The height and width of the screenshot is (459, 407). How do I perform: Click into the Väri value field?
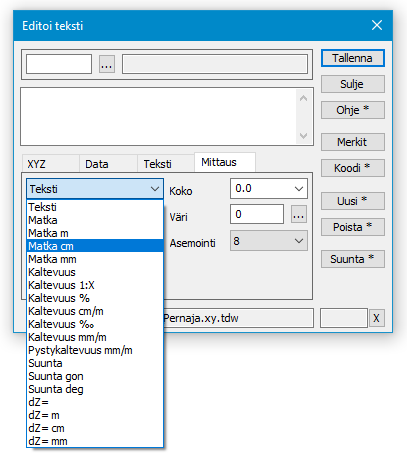[257, 214]
